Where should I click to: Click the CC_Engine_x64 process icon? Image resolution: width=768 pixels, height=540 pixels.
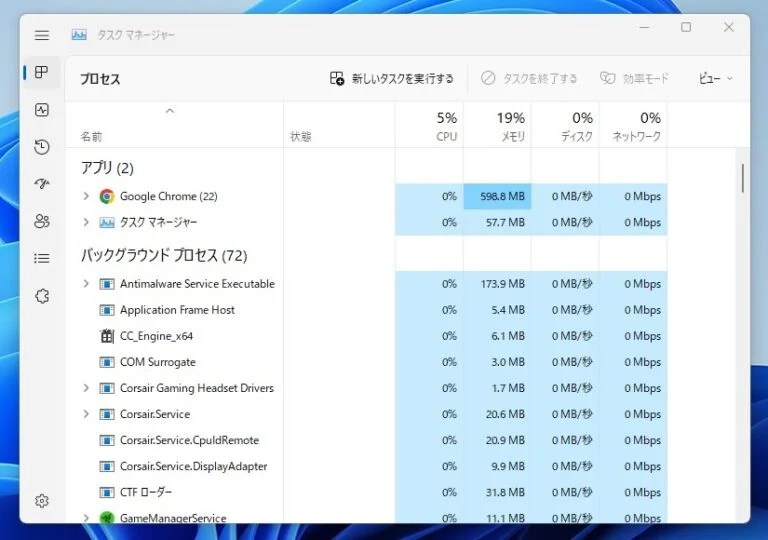click(x=107, y=336)
